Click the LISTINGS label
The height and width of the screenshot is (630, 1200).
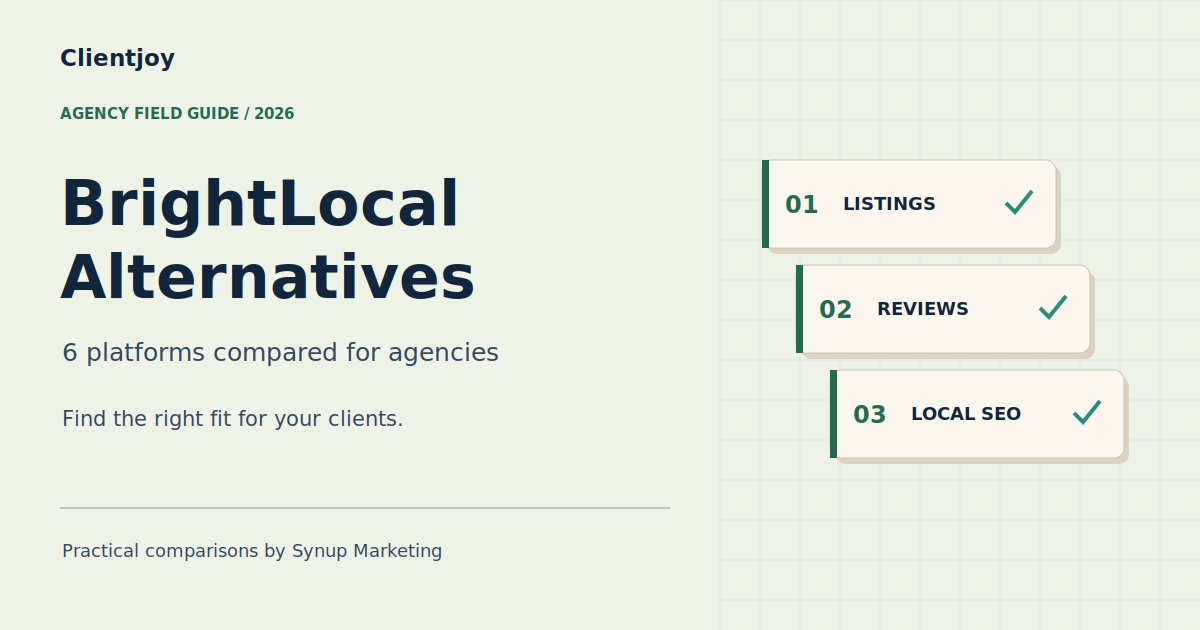click(889, 204)
